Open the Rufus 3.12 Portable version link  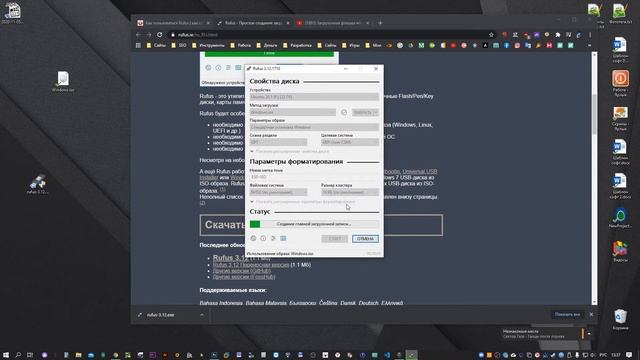(251, 265)
